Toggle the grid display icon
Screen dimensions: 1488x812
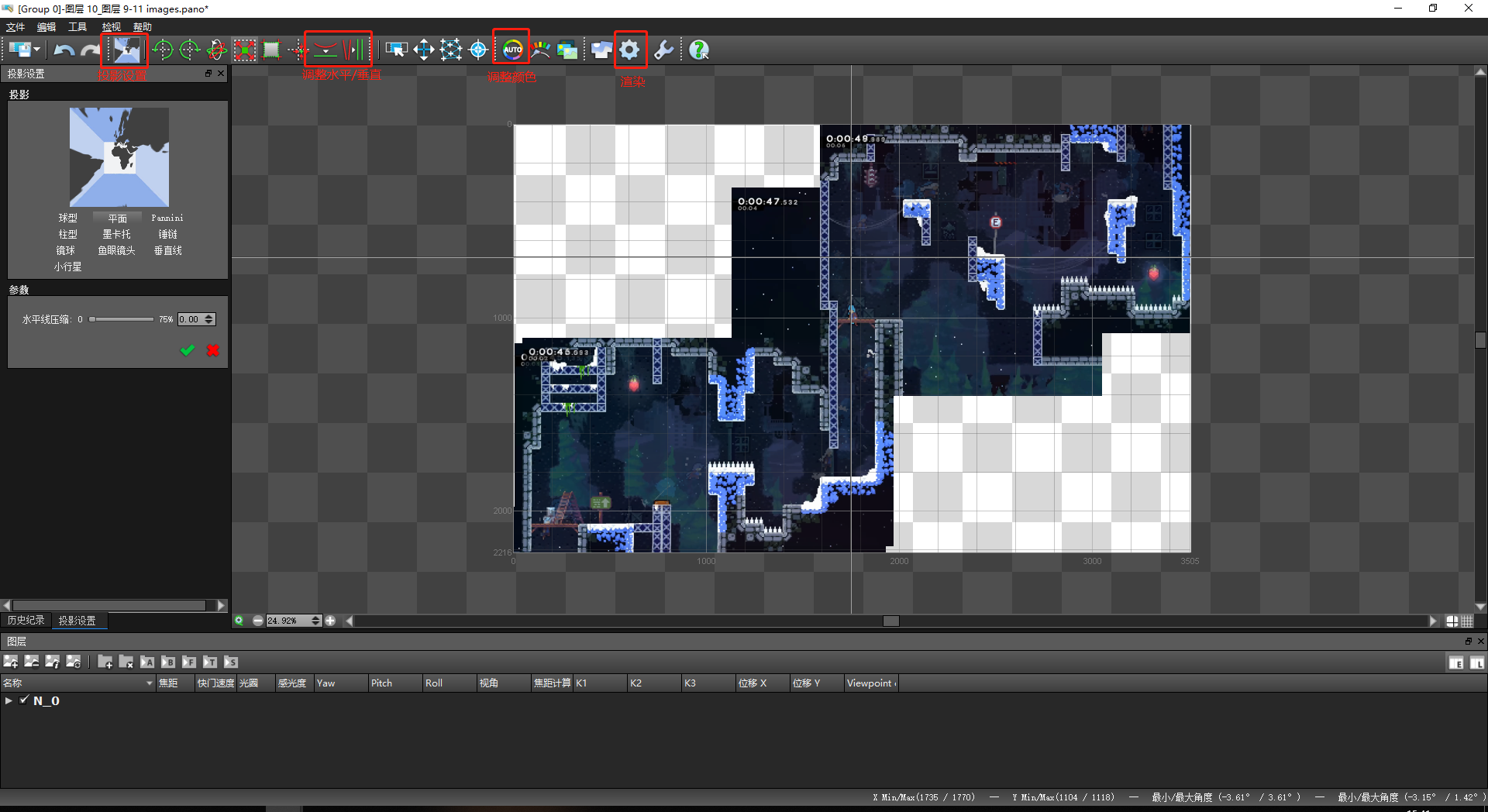pyautogui.click(x=1467, y=621)
